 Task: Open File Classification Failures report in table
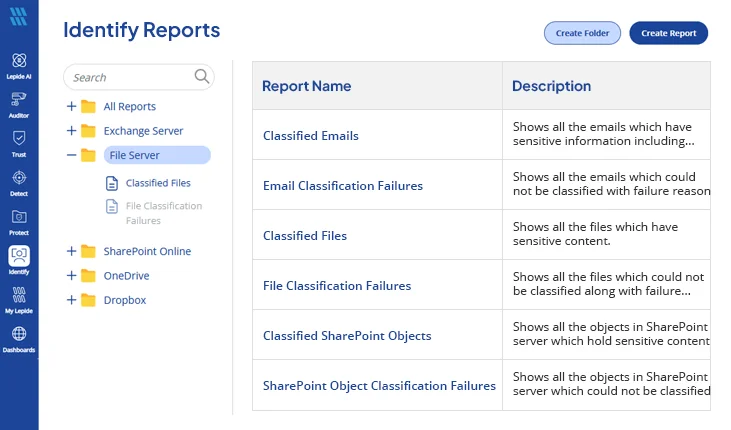point(337,285)
